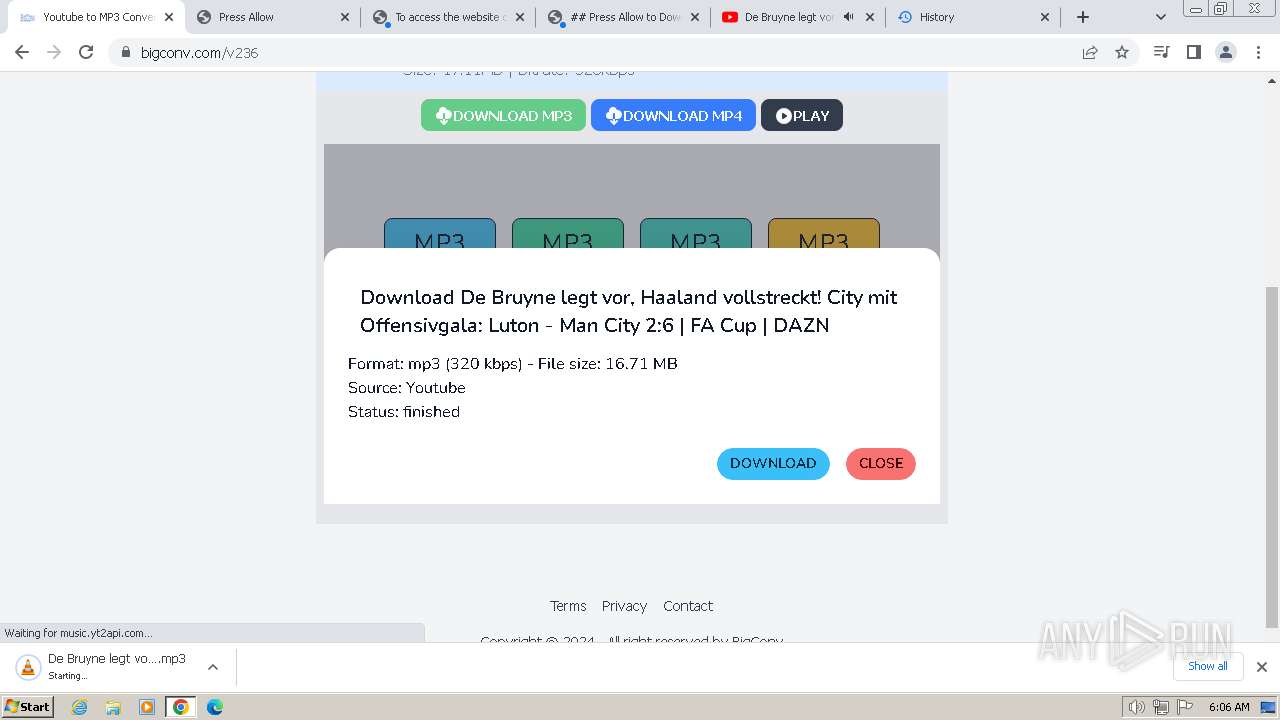Image resolution: width=1280 pixels, height=720 pixels.
Task: Click Chrome icon in taskbar
Action: 180,707
